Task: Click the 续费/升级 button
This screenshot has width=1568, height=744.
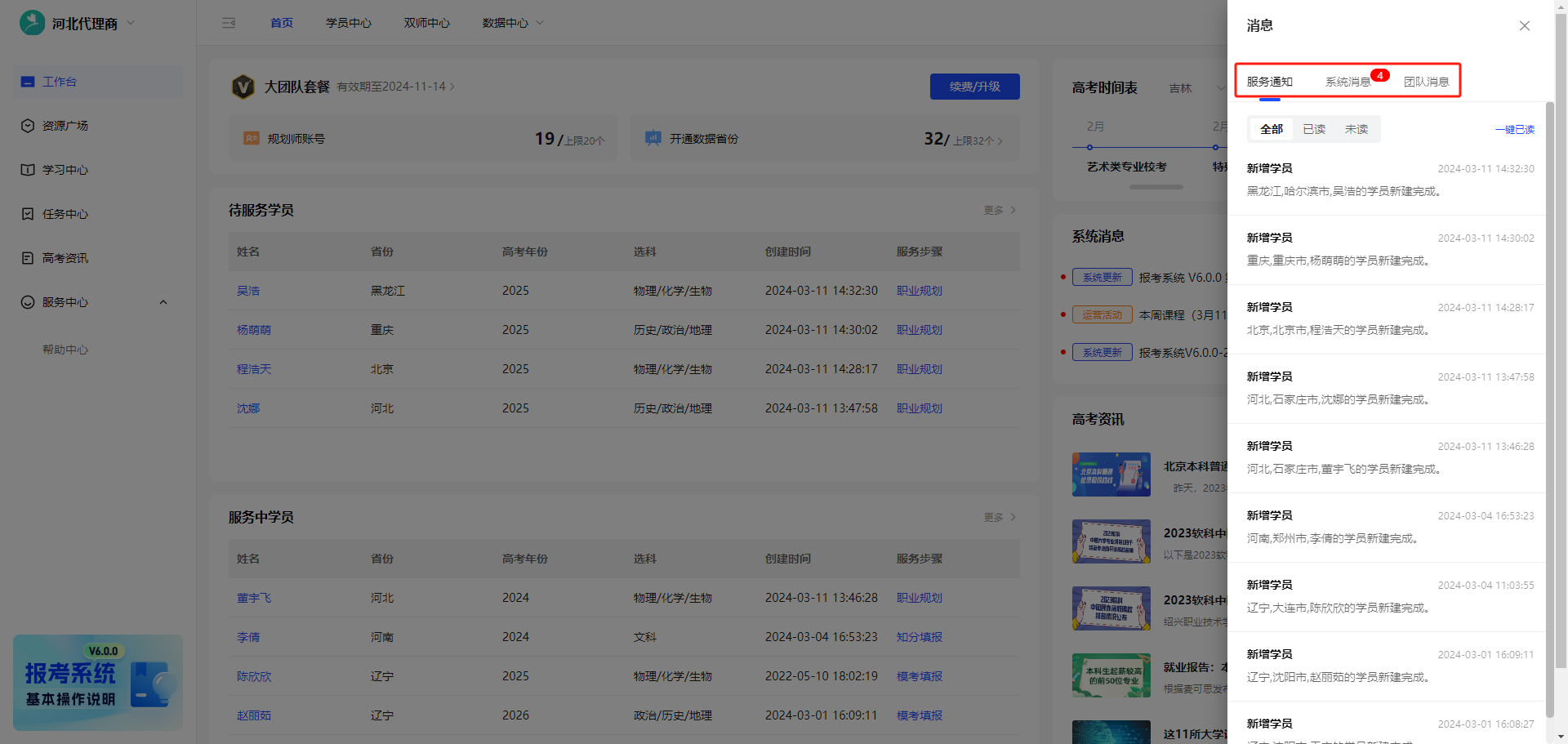Action: [x=974, y=86]
